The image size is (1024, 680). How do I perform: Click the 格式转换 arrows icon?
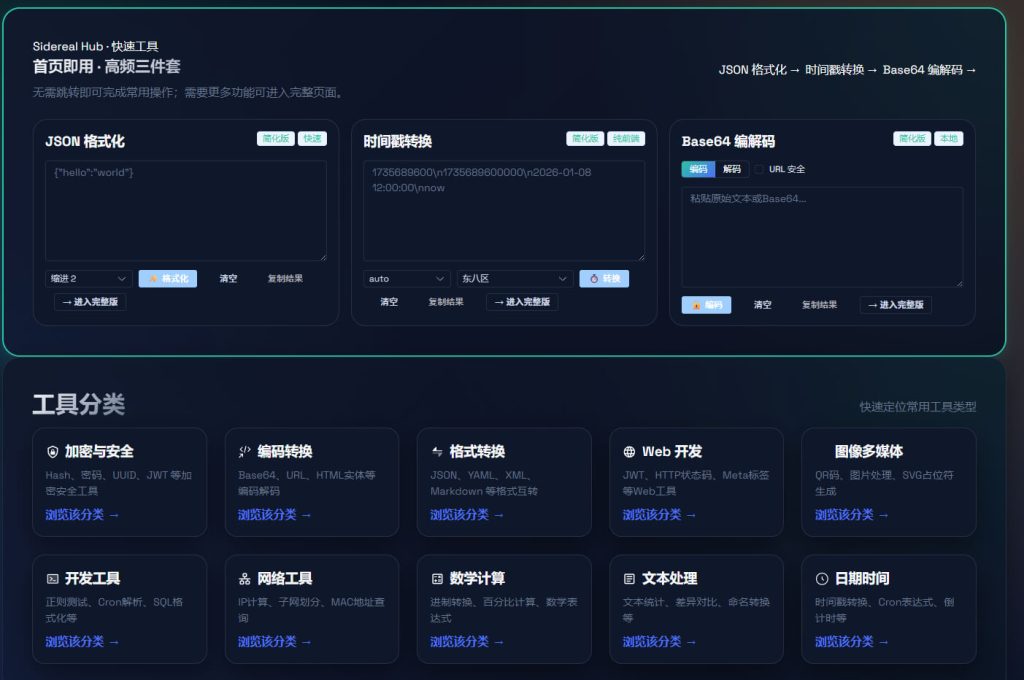pos(437,452)
